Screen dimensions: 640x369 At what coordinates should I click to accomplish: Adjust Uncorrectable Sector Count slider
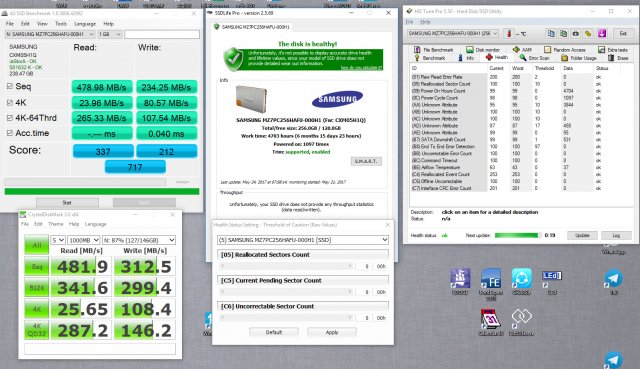[x=286, y=318]
